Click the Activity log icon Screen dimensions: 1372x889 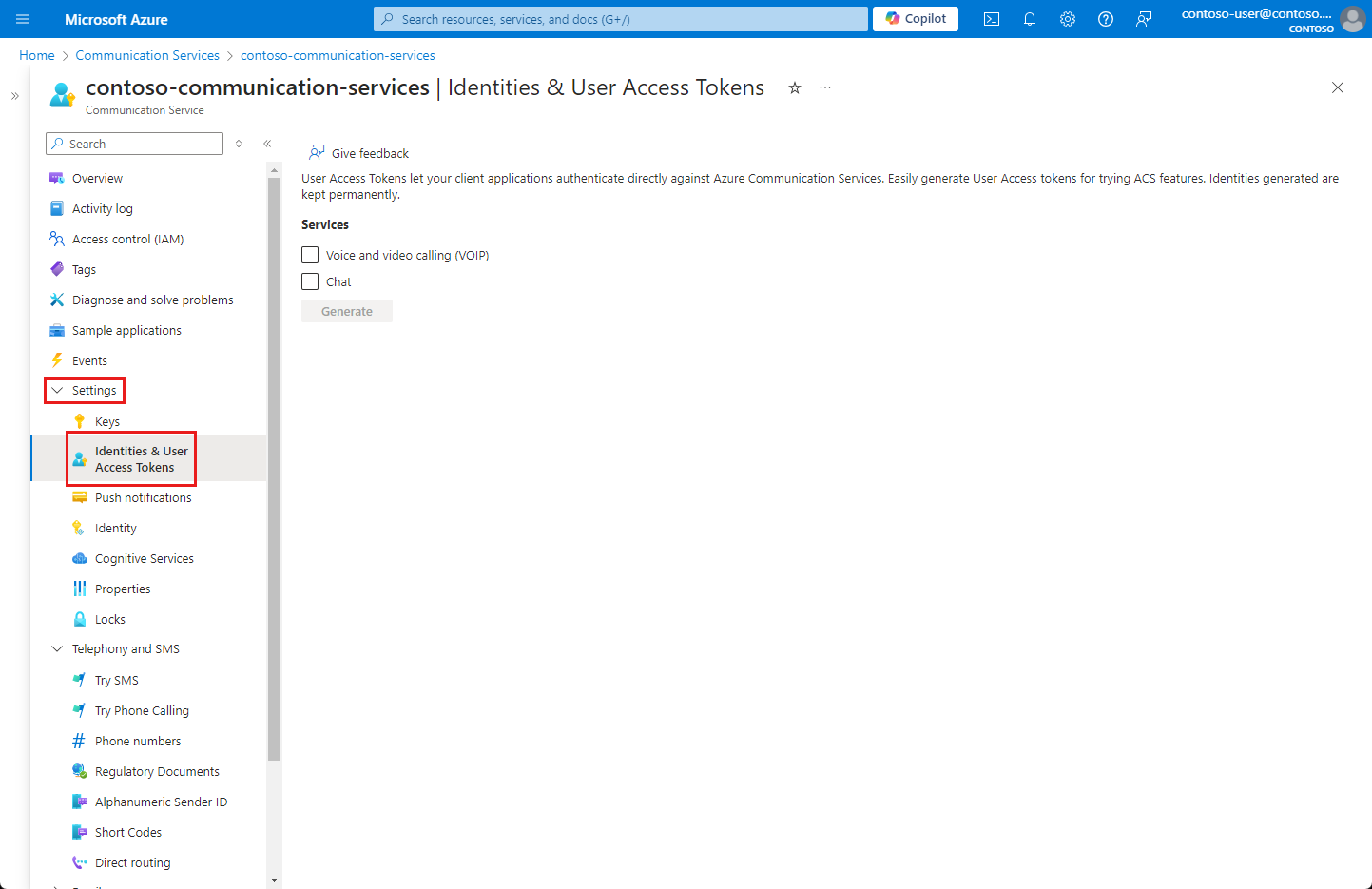[x=57, y=208]
